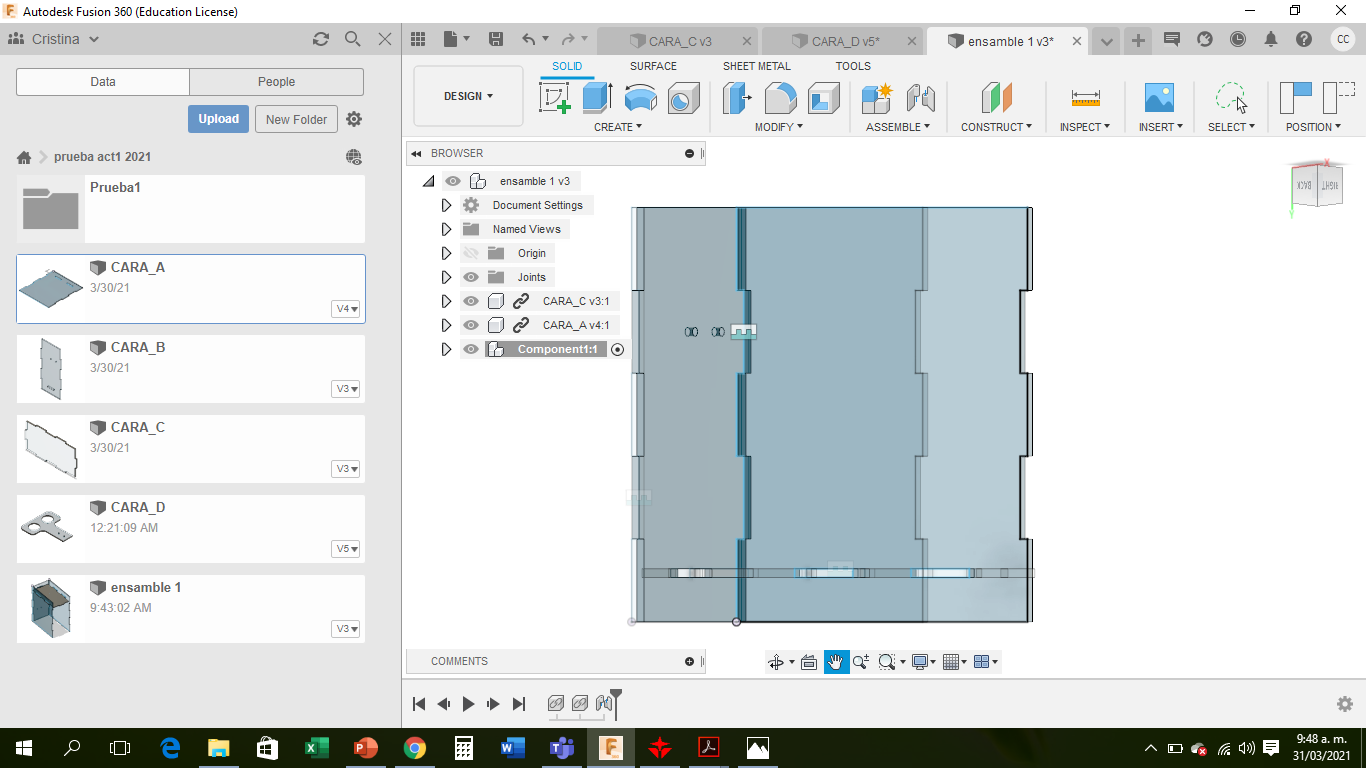Show the Origin folder
1366x768 pixels.
471,253
